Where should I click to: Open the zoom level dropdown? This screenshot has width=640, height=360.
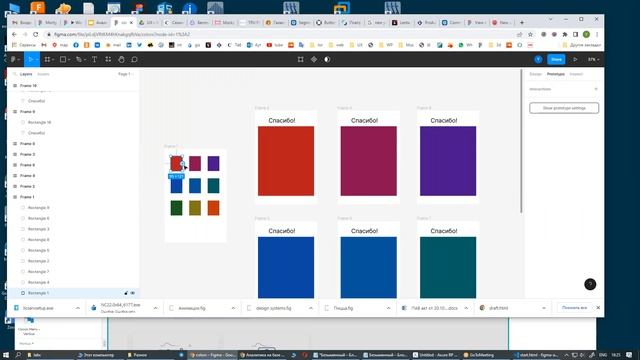click(593, 60)
